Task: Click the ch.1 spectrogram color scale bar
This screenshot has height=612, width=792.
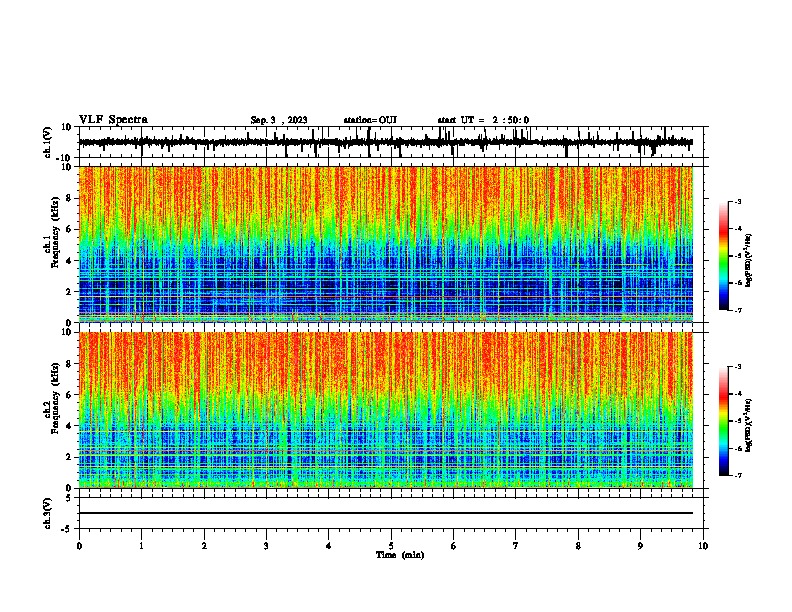Action: pos(724,255)
